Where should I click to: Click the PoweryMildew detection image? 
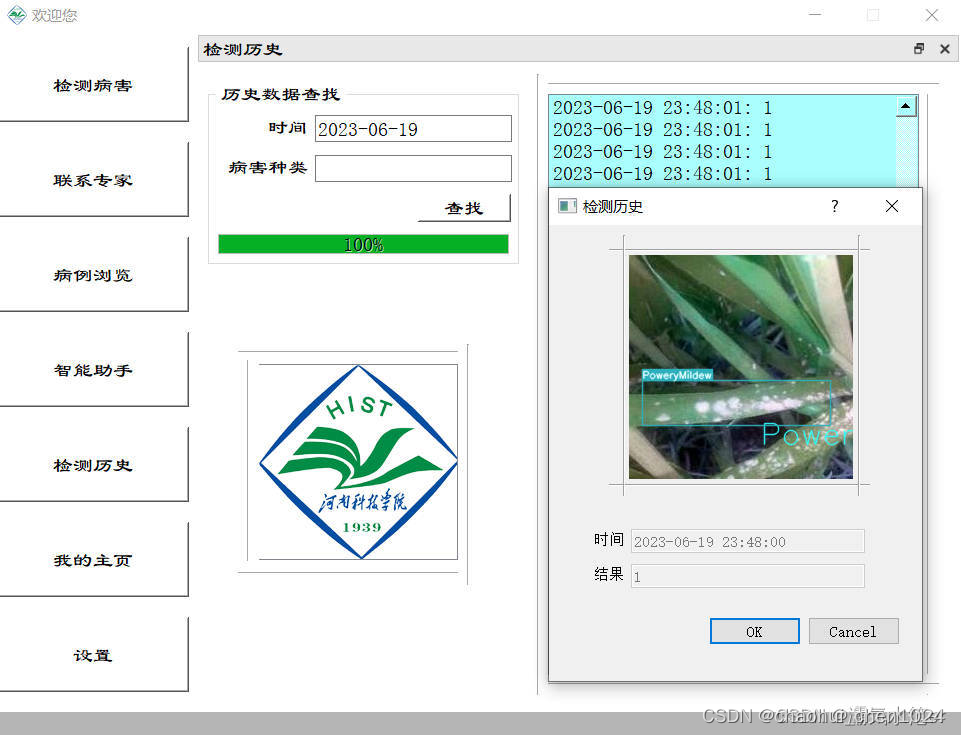(x=740, y=367)
